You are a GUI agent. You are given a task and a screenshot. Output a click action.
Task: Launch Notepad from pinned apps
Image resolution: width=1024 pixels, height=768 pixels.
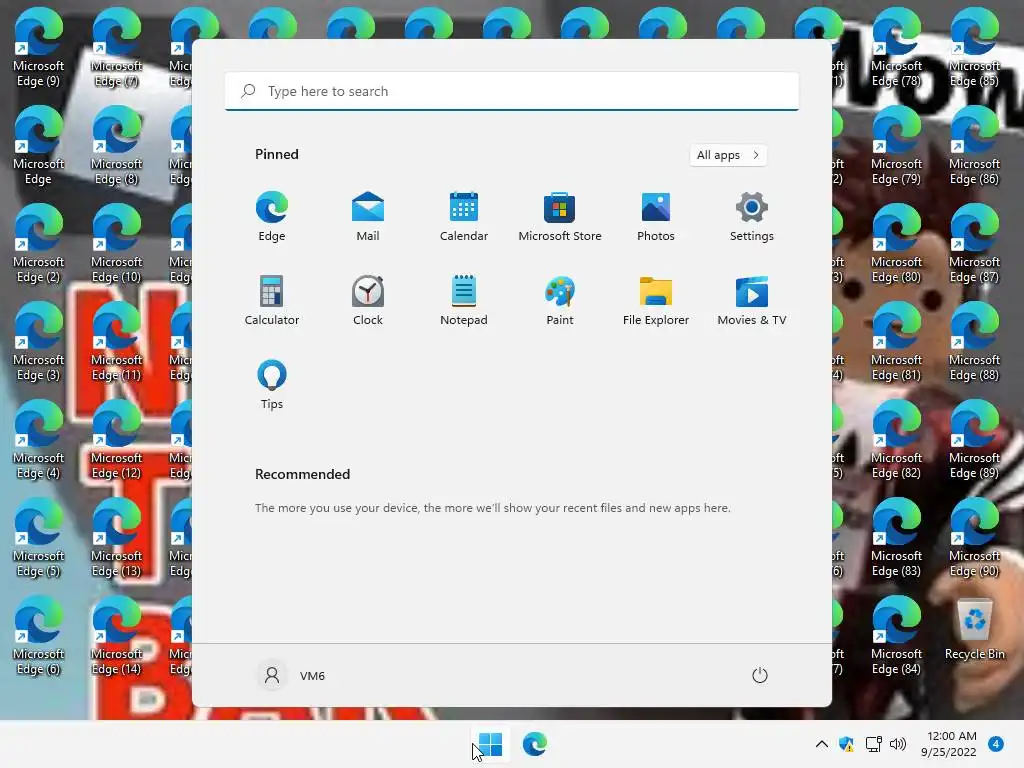[464, 300]
